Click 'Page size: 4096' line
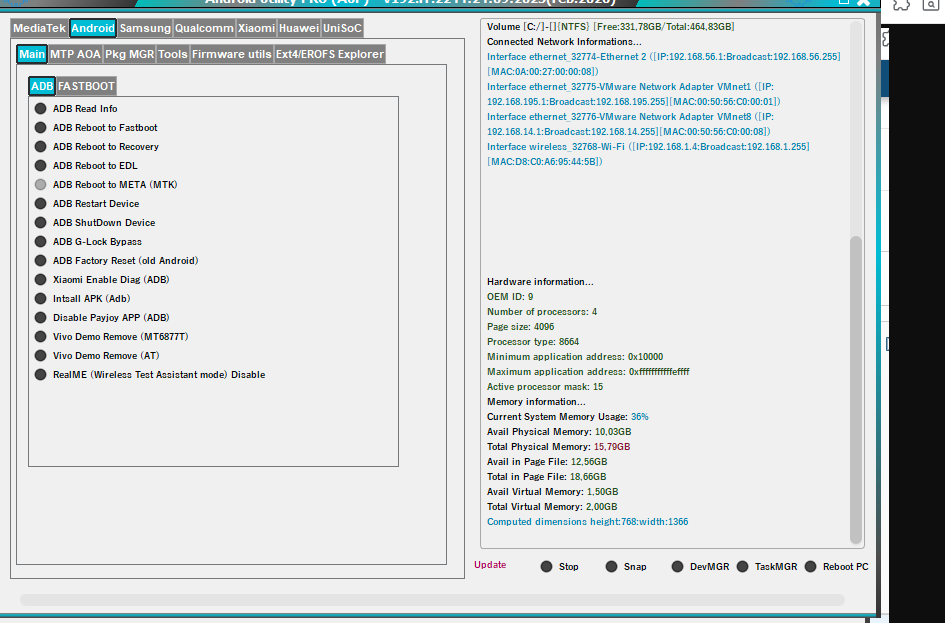Viewport: 945px width, 623px height. [521, 327]
